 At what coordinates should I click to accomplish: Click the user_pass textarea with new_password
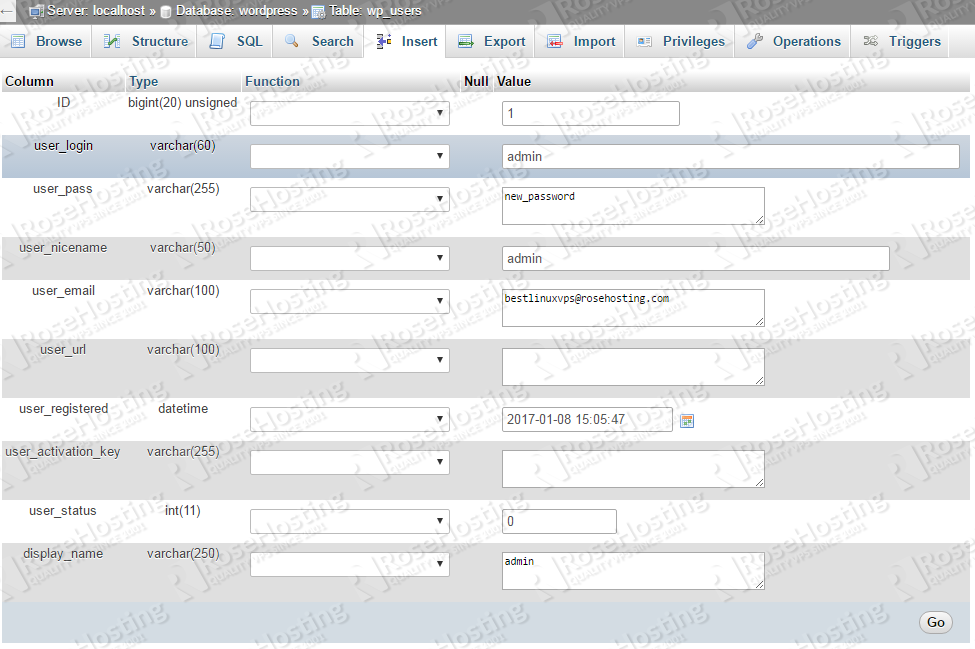(x=633, y=206)
